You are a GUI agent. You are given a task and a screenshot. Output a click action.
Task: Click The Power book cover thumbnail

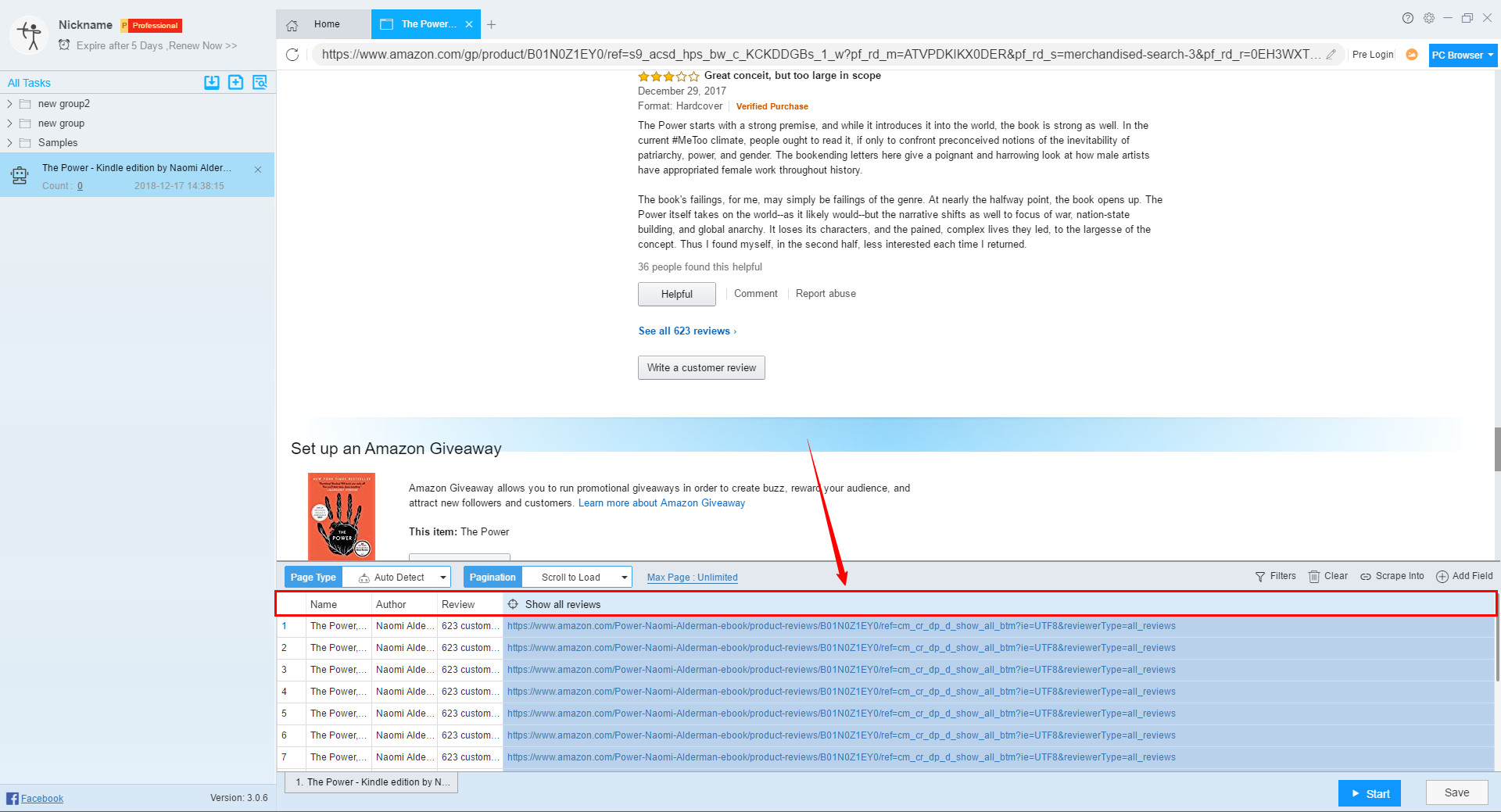tap(342, 516)
